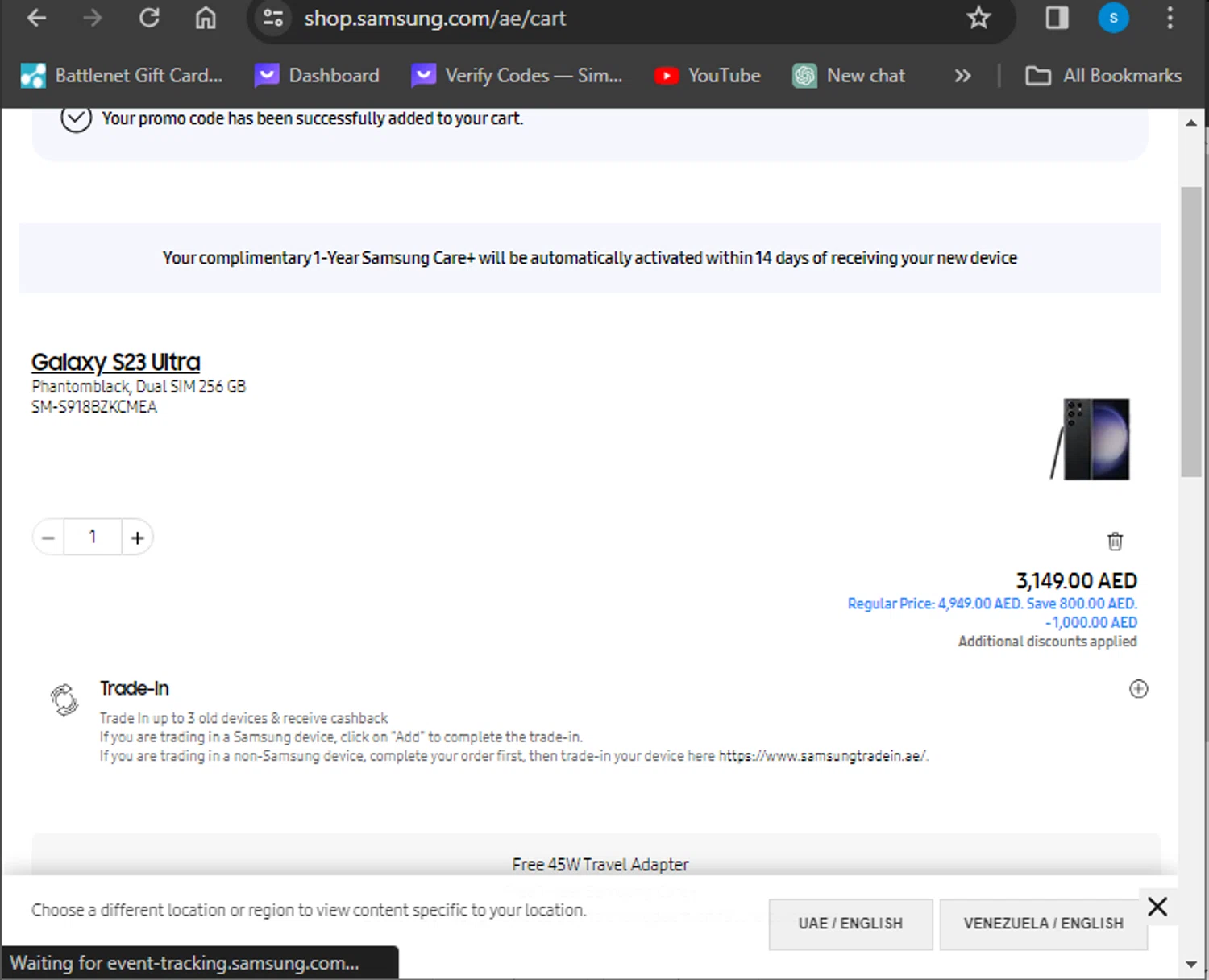Open the samsungtradein.ae link

822,756
